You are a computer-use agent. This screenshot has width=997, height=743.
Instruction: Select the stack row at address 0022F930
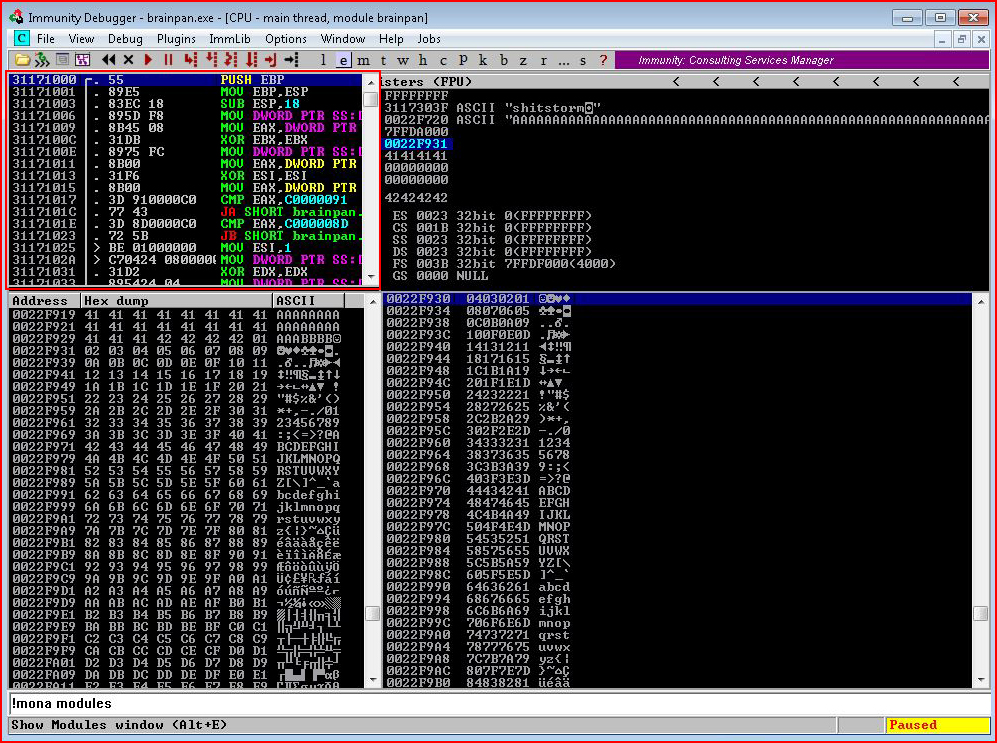[x=678, y=299]
